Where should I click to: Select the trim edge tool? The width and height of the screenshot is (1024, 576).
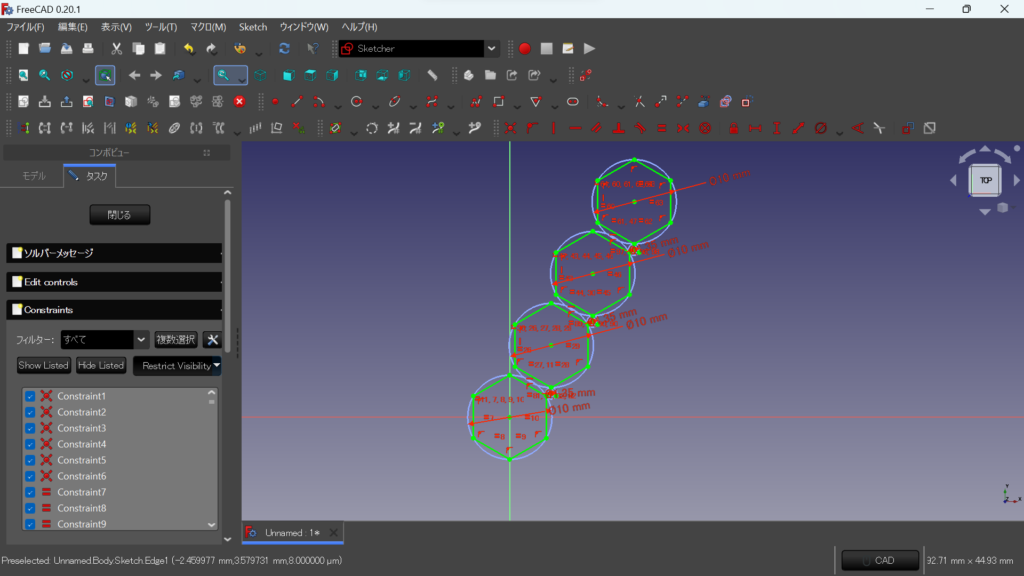click(x=639, y=102)
